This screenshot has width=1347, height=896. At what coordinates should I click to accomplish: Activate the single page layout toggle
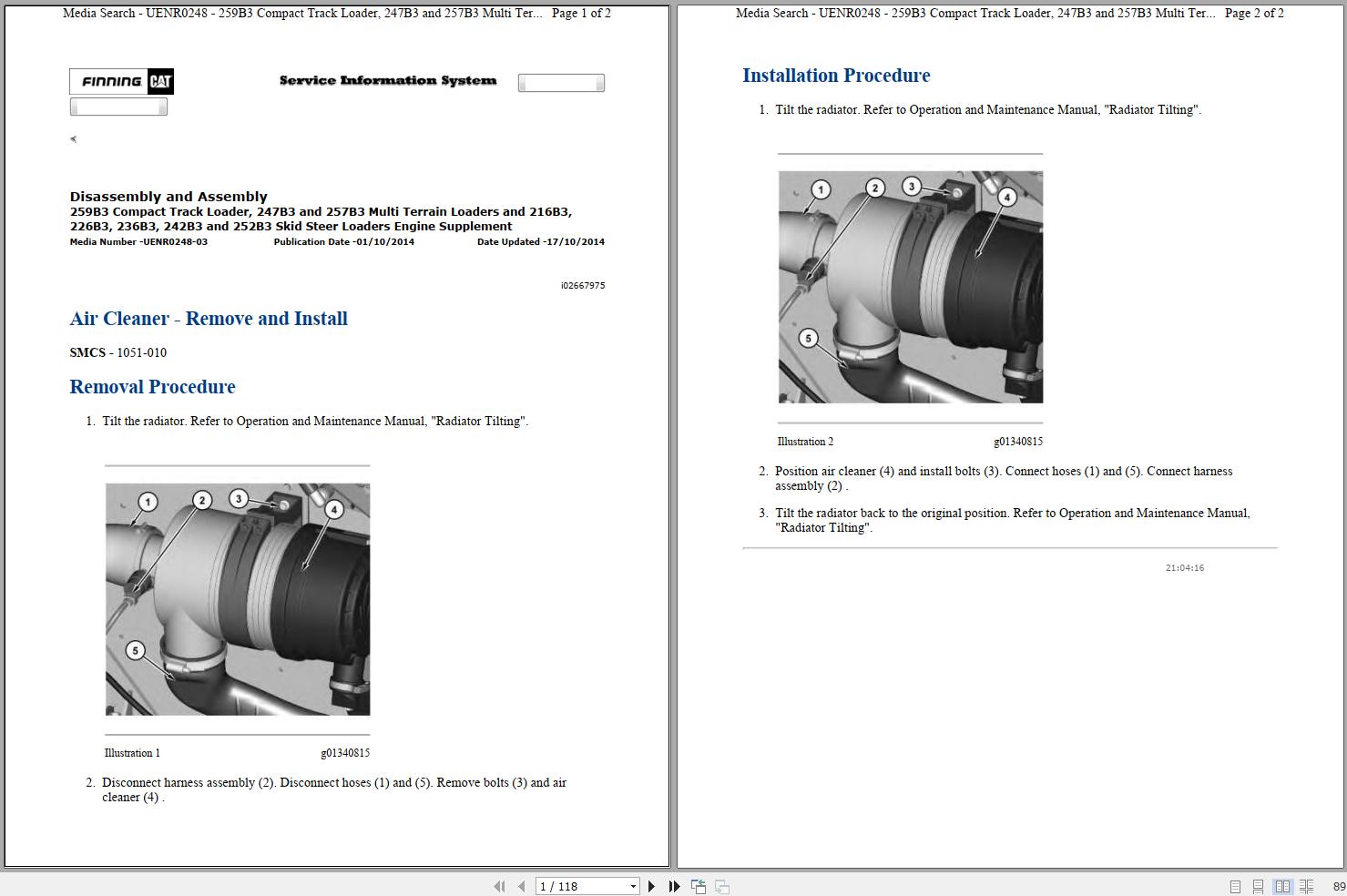1236,886
